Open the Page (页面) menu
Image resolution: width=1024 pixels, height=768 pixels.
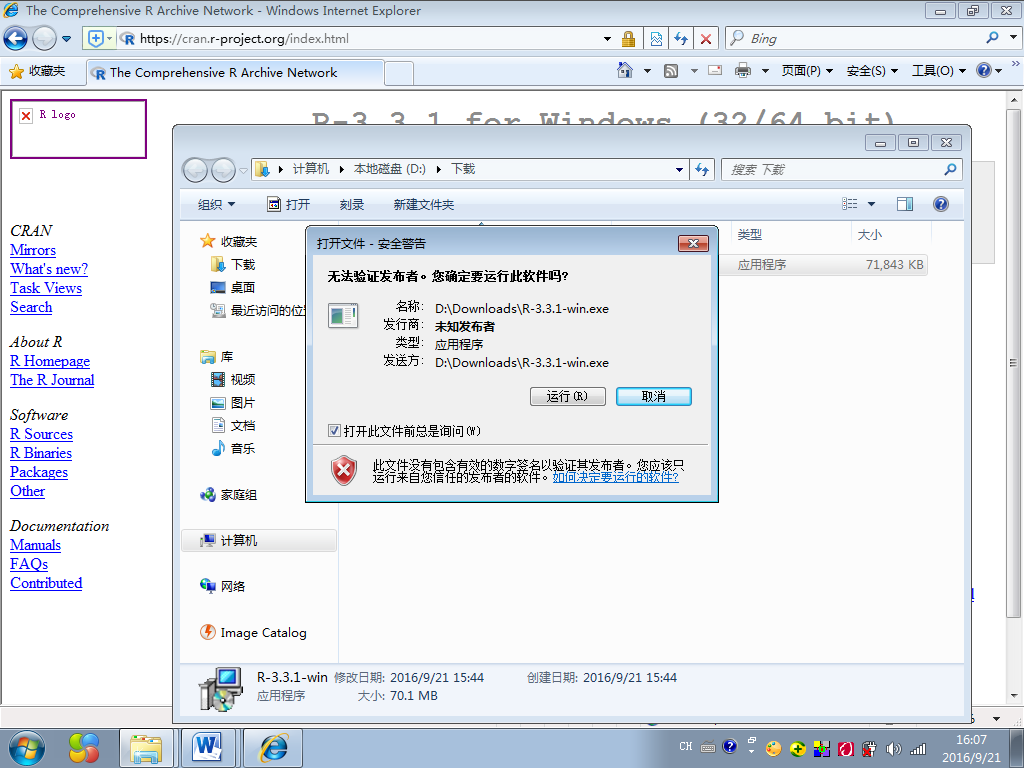(x=807, y=71)
